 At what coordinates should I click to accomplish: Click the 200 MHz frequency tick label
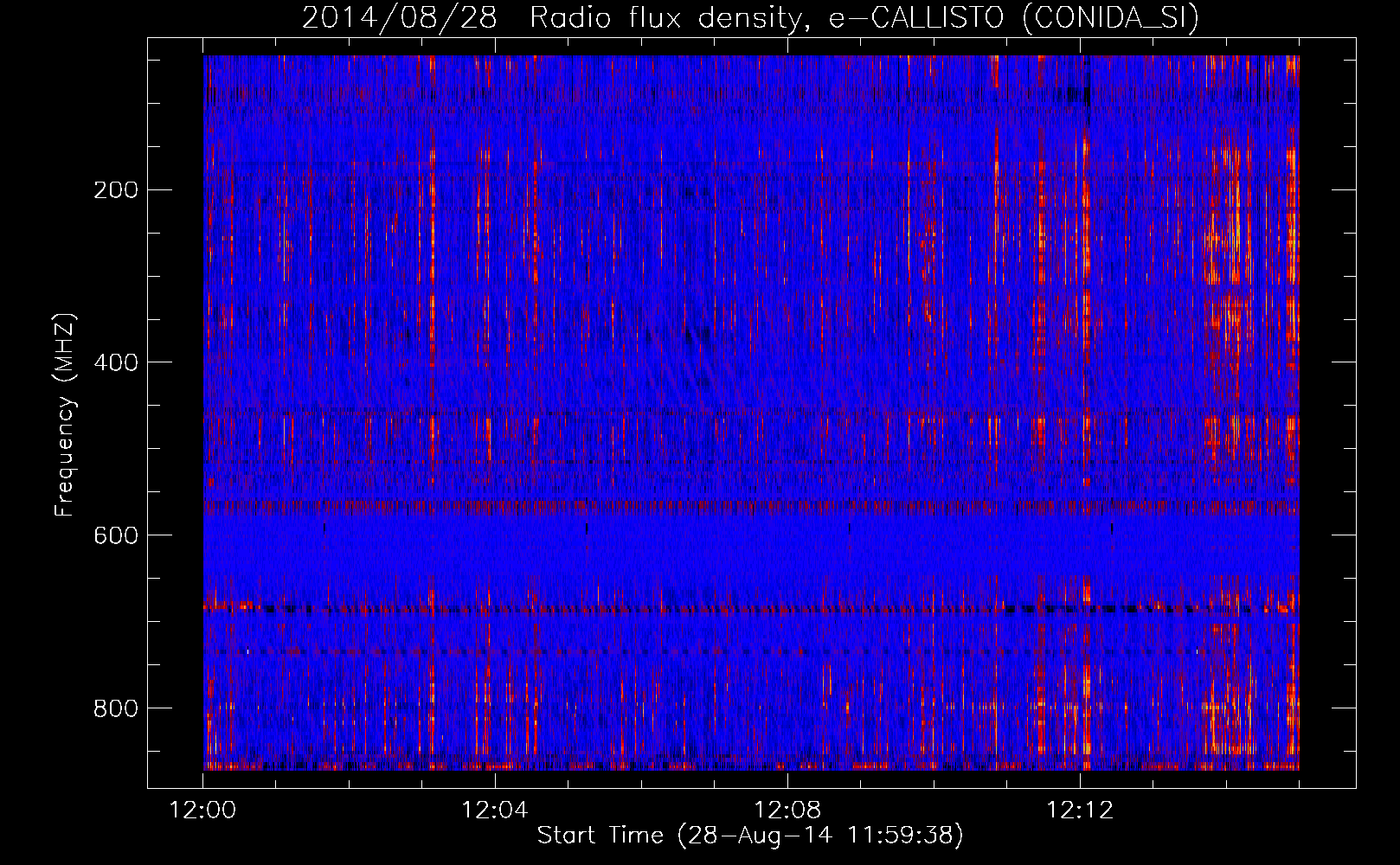pyautogui.click(x=115, y=189)
